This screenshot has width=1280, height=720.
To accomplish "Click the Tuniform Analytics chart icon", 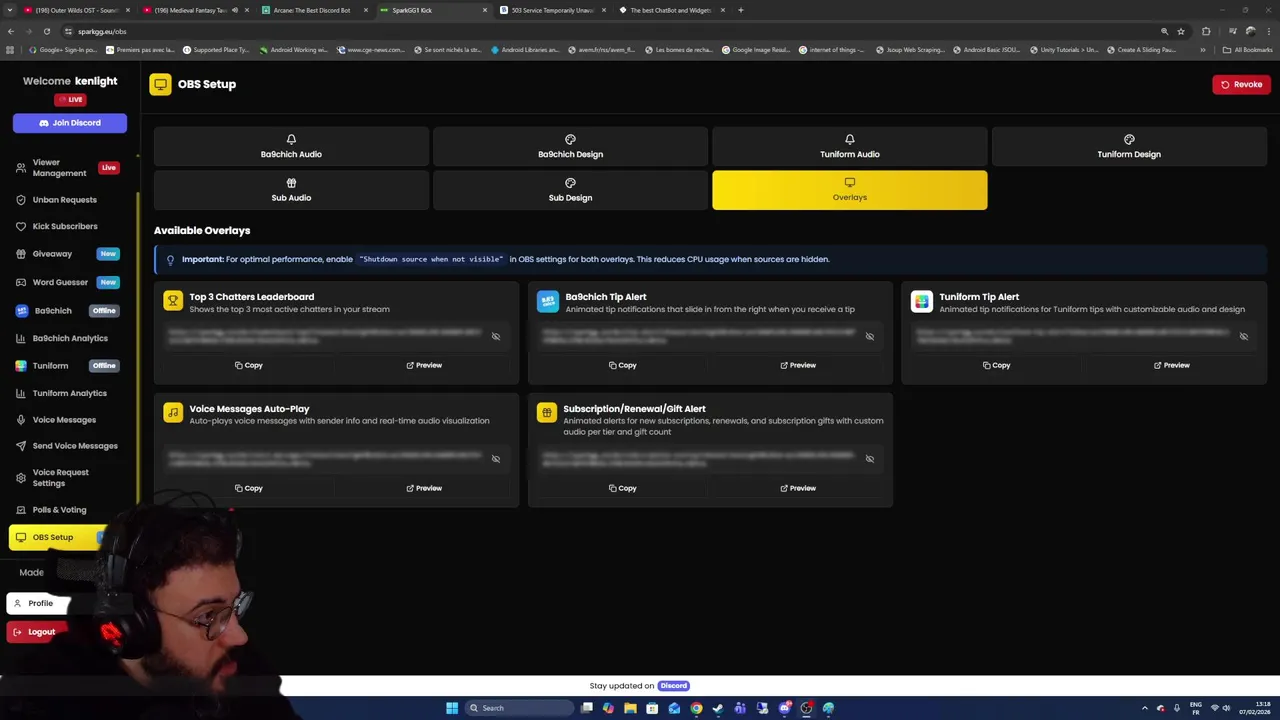I will pyautogui.click(x=20, y=393).
